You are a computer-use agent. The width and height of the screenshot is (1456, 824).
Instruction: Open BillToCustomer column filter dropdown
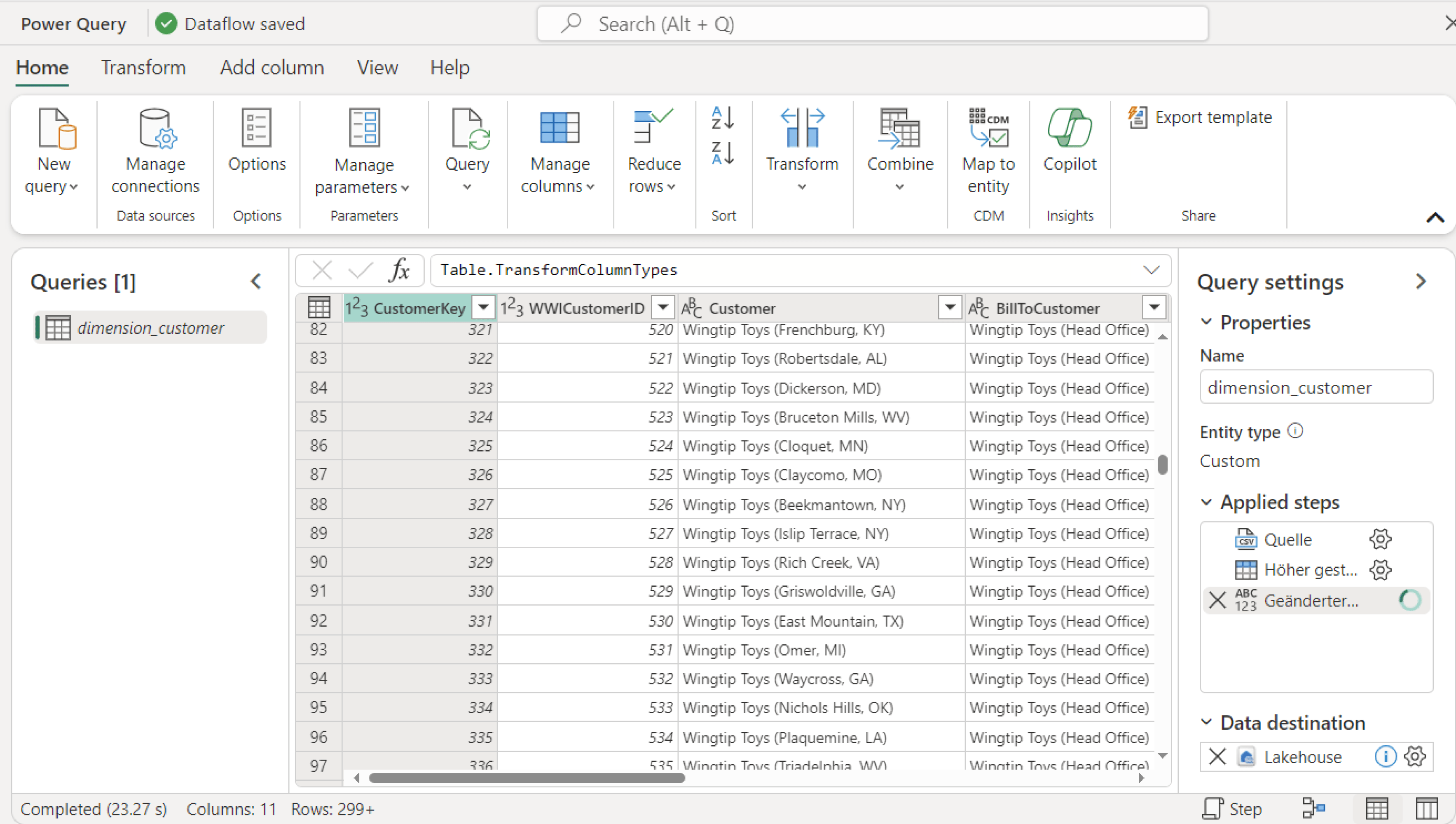point(1154,307)
